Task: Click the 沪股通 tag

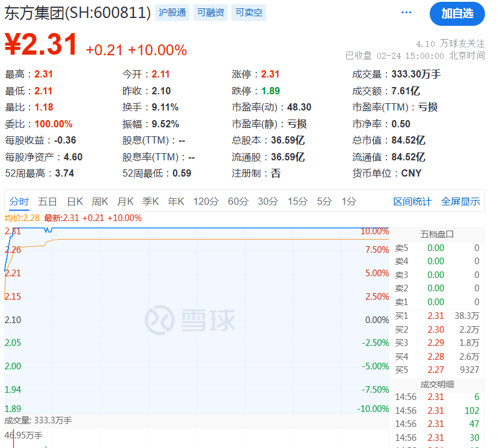Action: [x=172, y=13]
